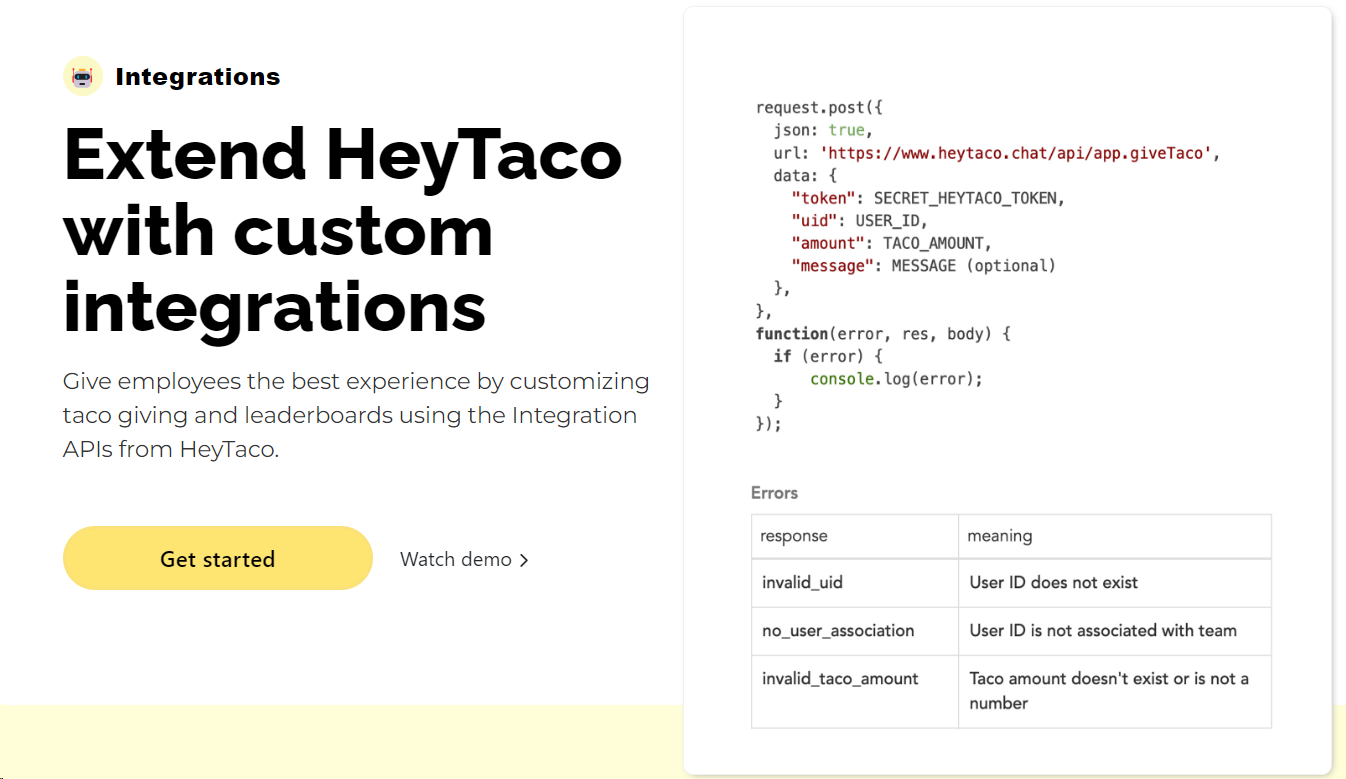Viewport: 1346px width, 779px height.
Task: Click the json: true code line
Action: click(x=824, y=131)
